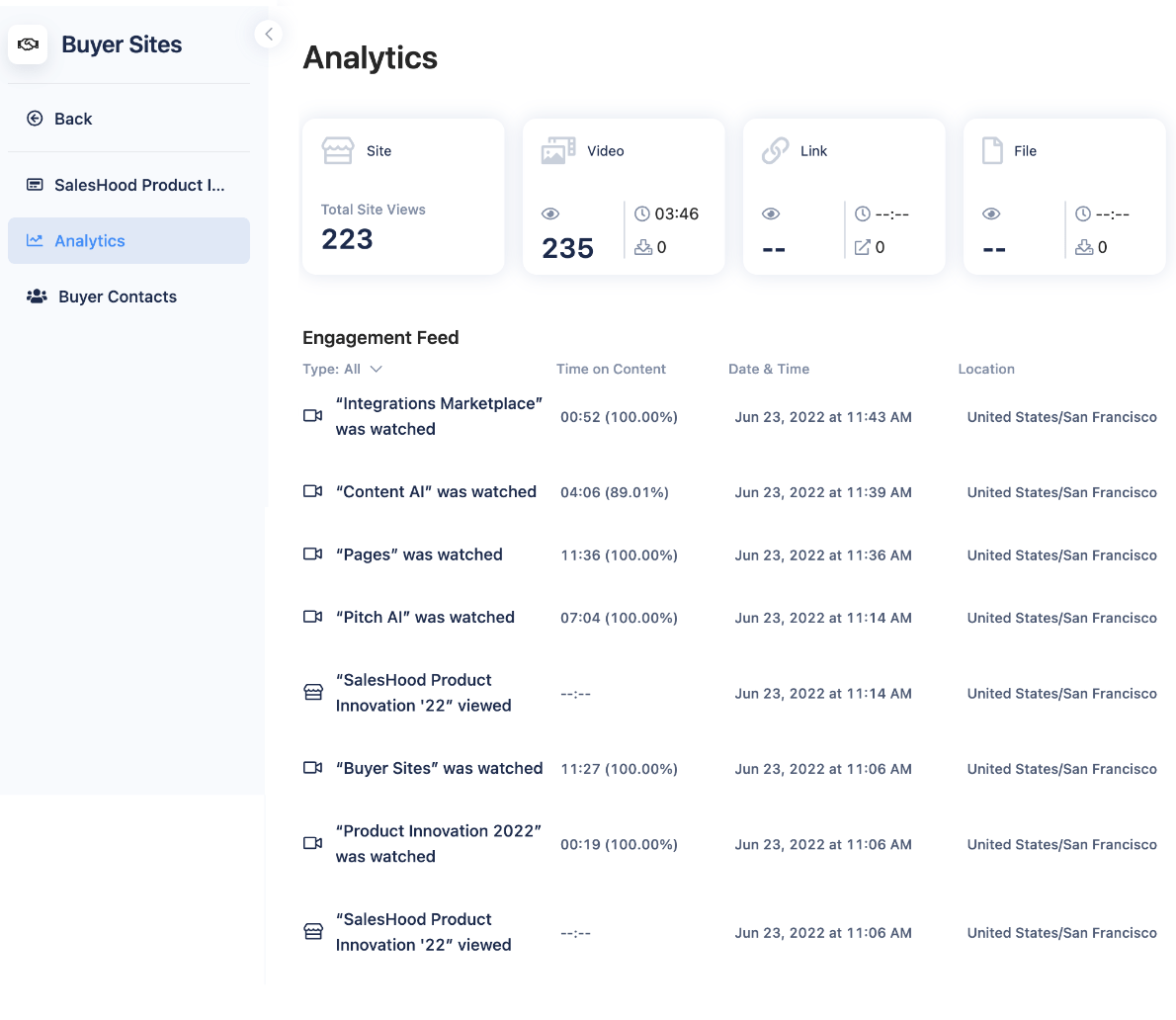Open the Type: All filter dropdown

pos(343,369)
